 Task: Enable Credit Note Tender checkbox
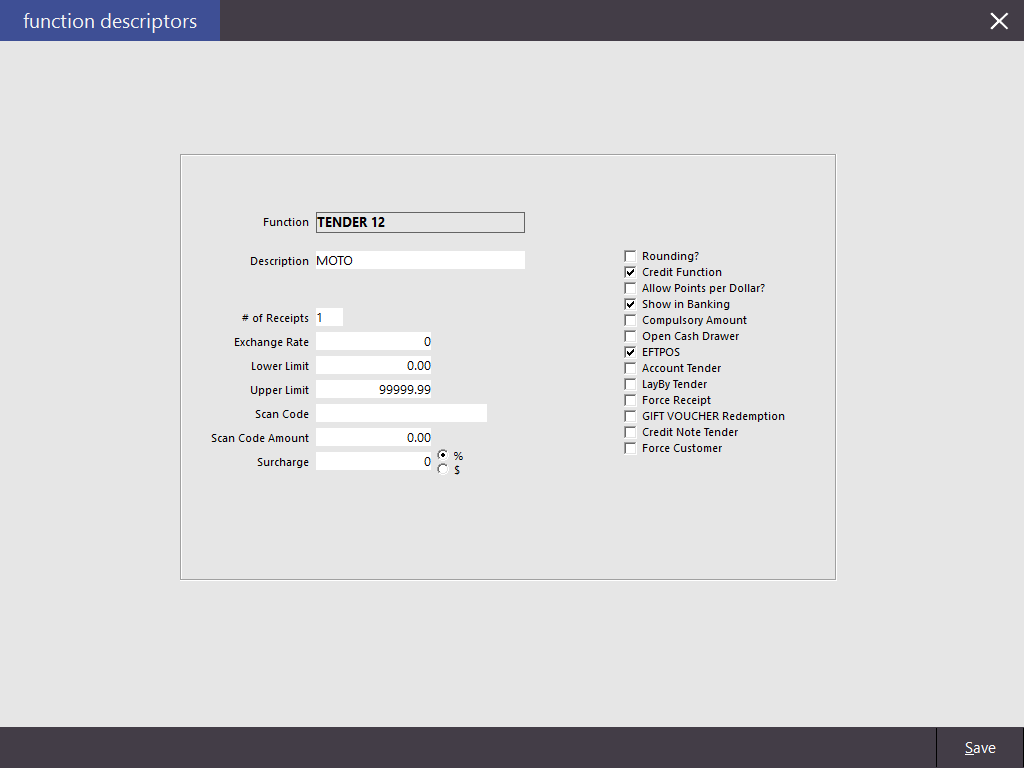point(630,432)
